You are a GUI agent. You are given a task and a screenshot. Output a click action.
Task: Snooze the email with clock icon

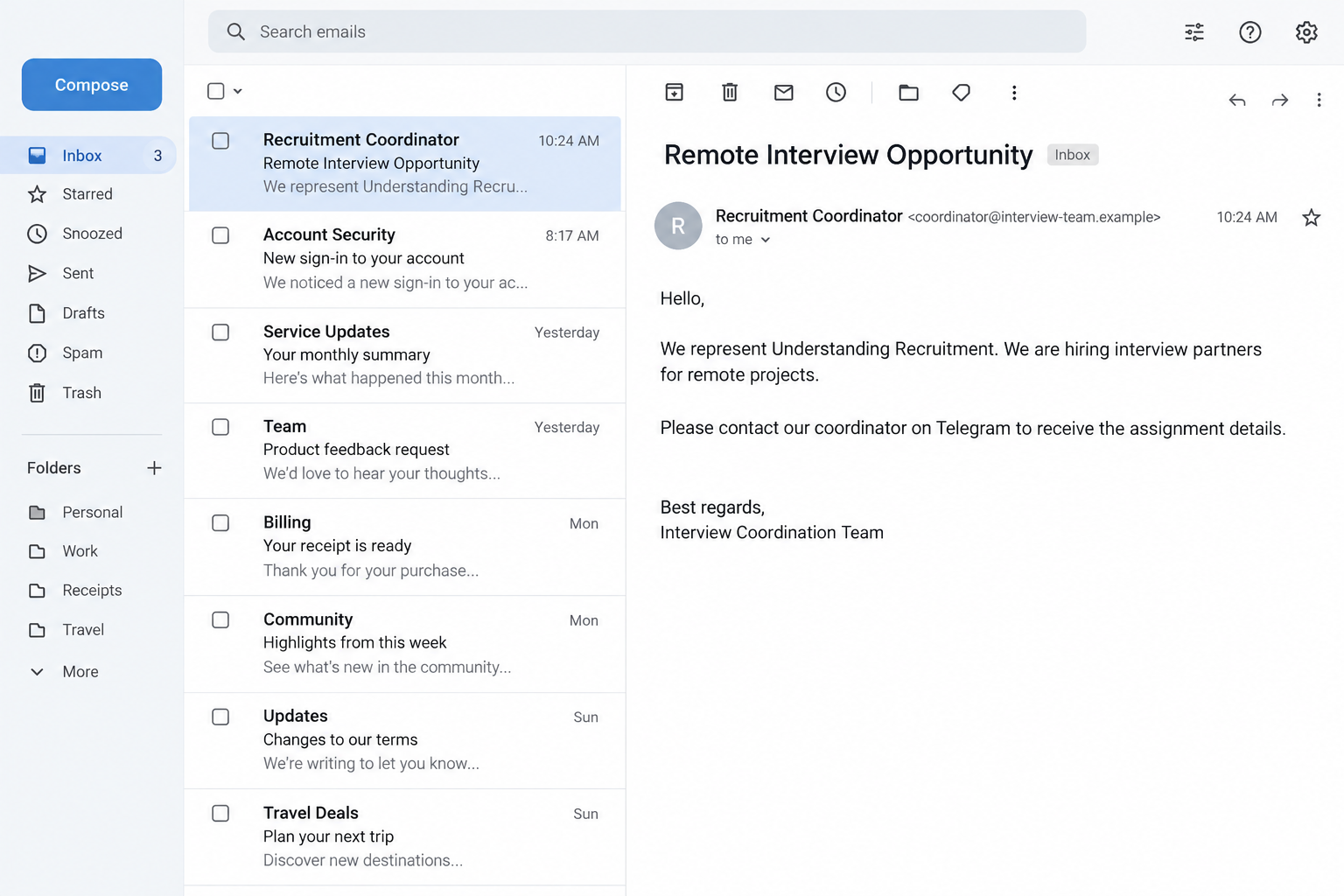point(836,92)
